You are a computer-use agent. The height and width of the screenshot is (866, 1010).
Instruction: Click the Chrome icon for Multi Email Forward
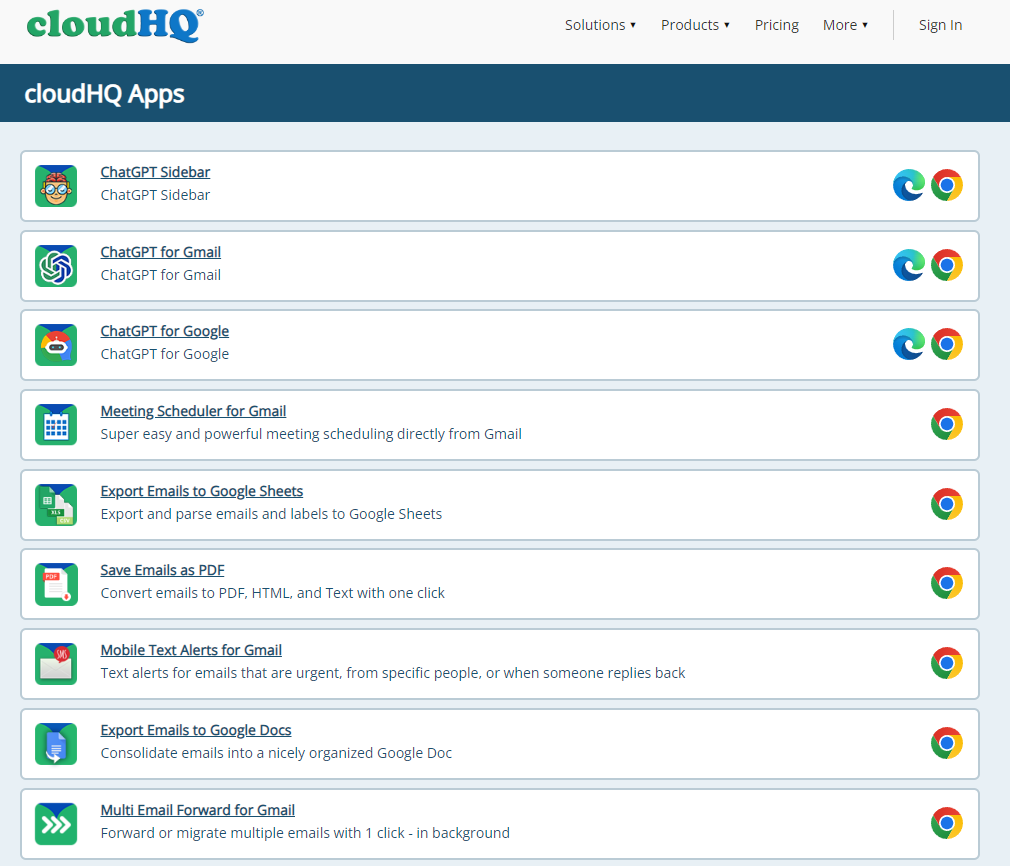tap(946, 823)
